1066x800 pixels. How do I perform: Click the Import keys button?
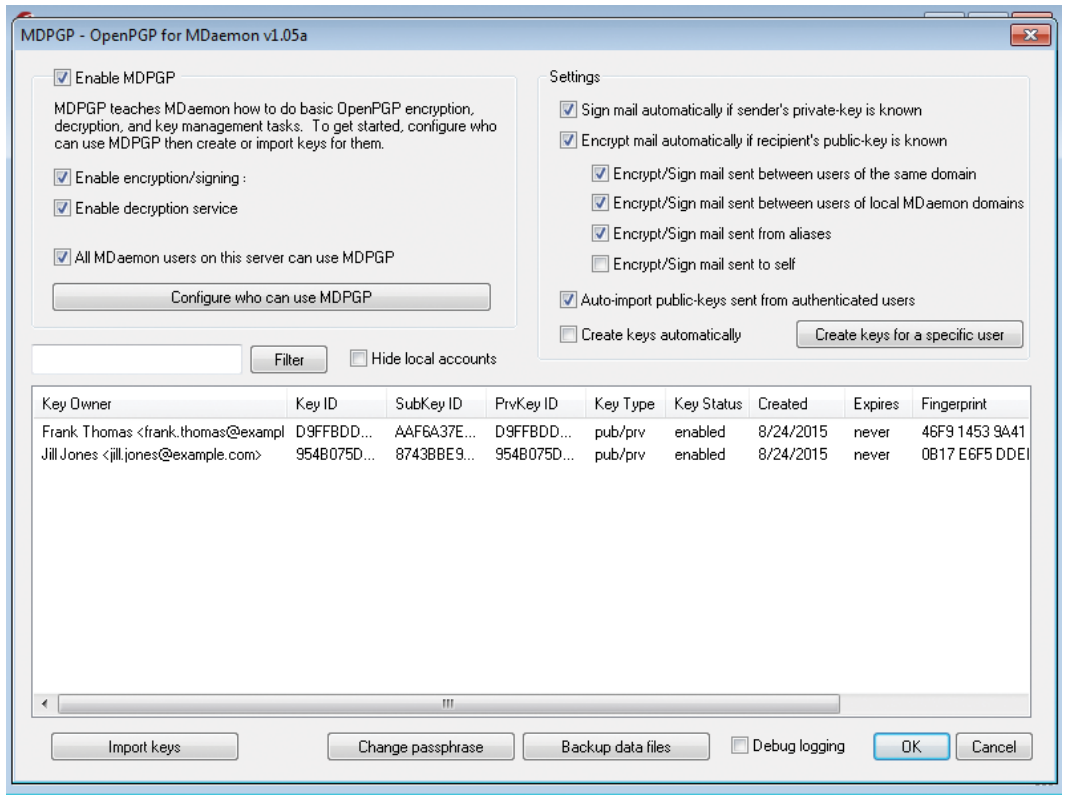point(144,747)
